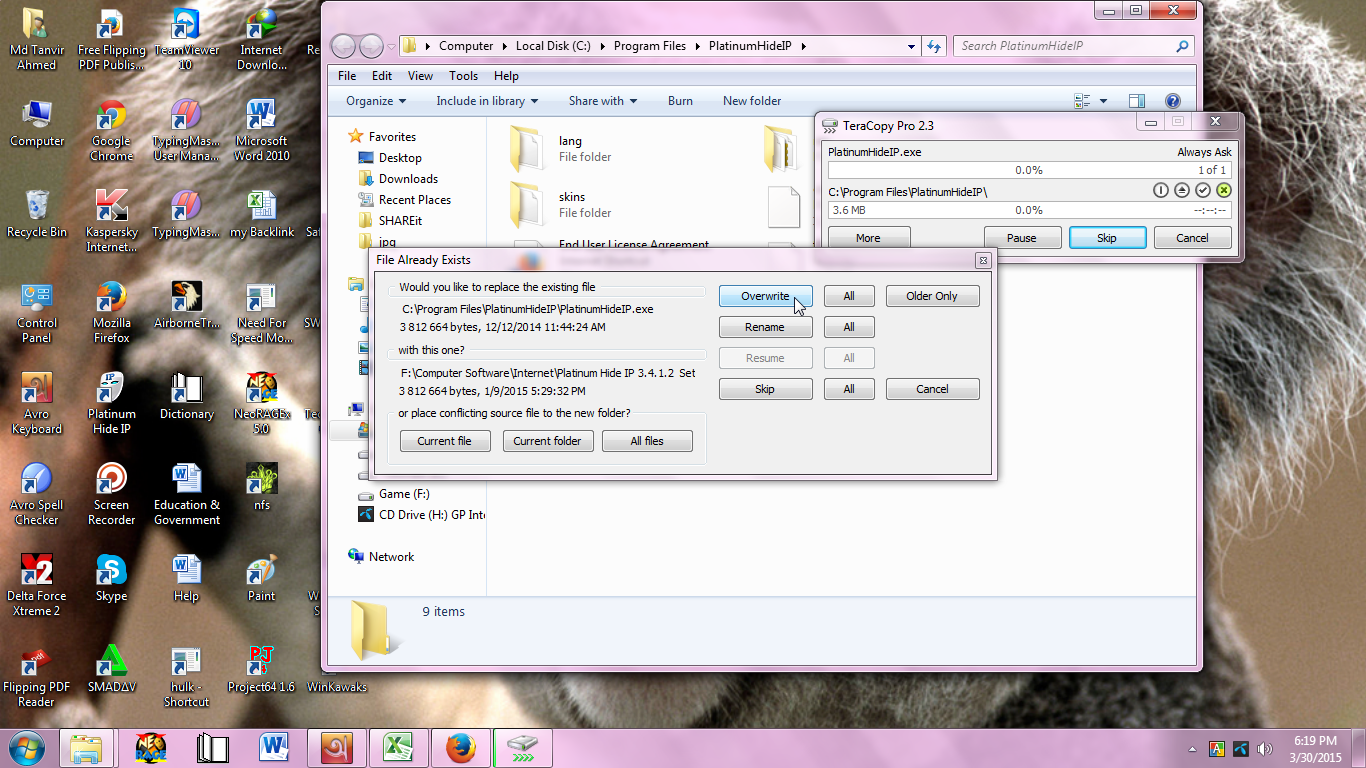
Task: Toggle the Explorer preview pane icon
Action: [1137, 101]
